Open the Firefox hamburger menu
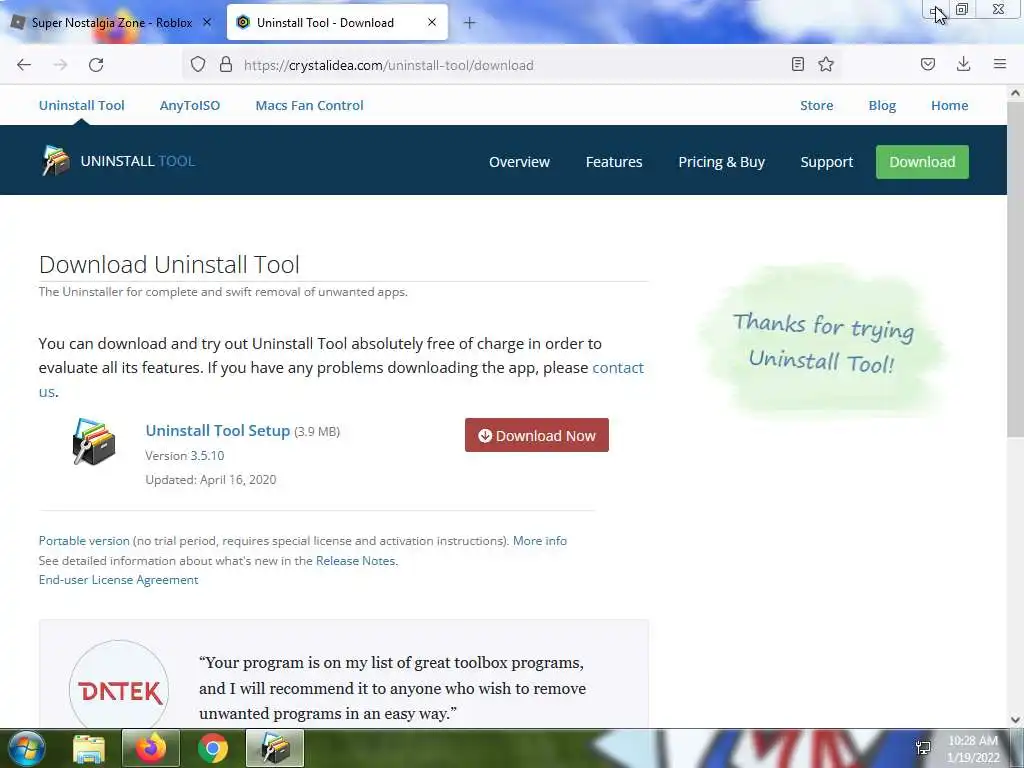Image resolution: width=1024 pixels, height=768 pixels. [x=1000, y=64]
